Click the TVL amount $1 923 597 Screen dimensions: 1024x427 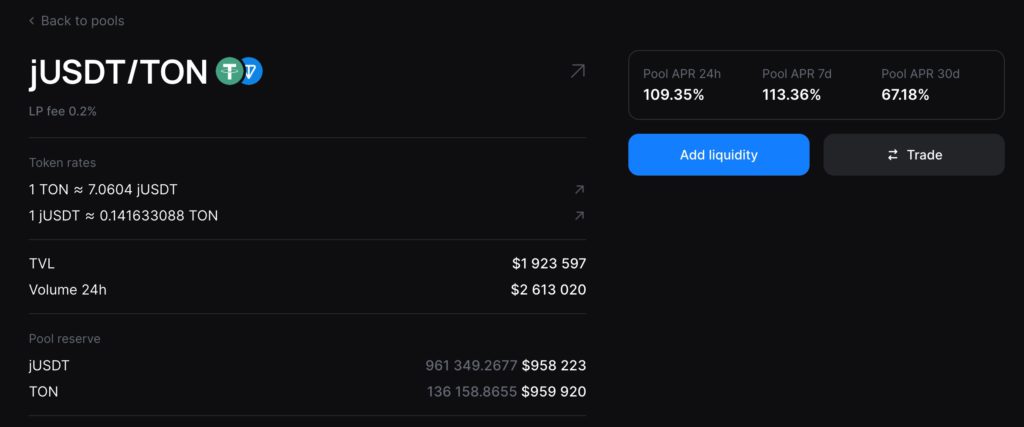(x=548, y=264)
